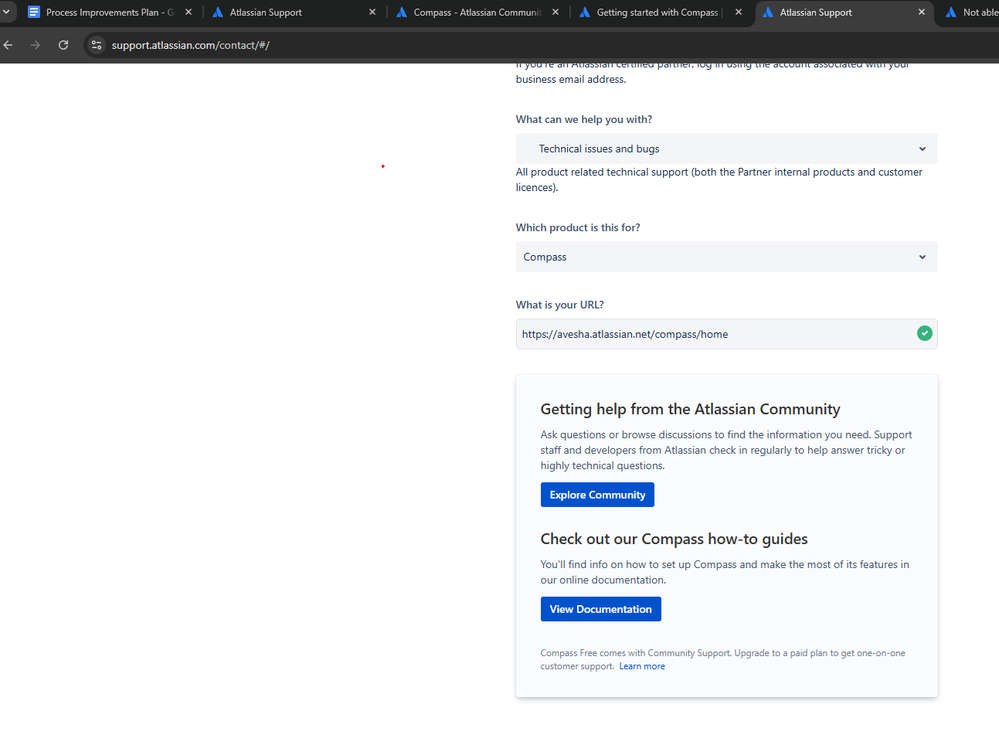Click the Atlassian icon on the Getting started tab
The image size is (999, 739).
[x=586, y=12]
